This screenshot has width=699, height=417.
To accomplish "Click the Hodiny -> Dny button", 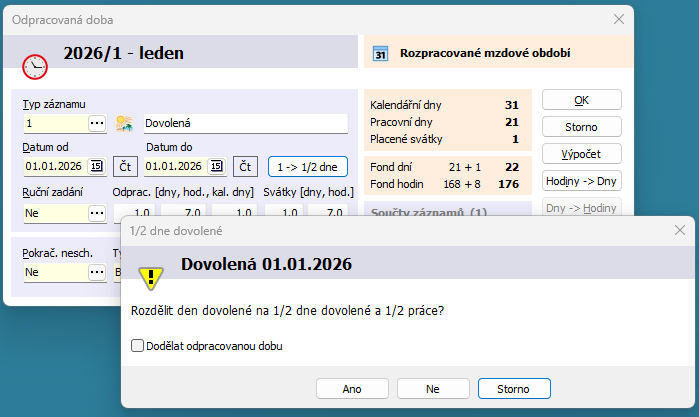I will click(x=581, y=182).
